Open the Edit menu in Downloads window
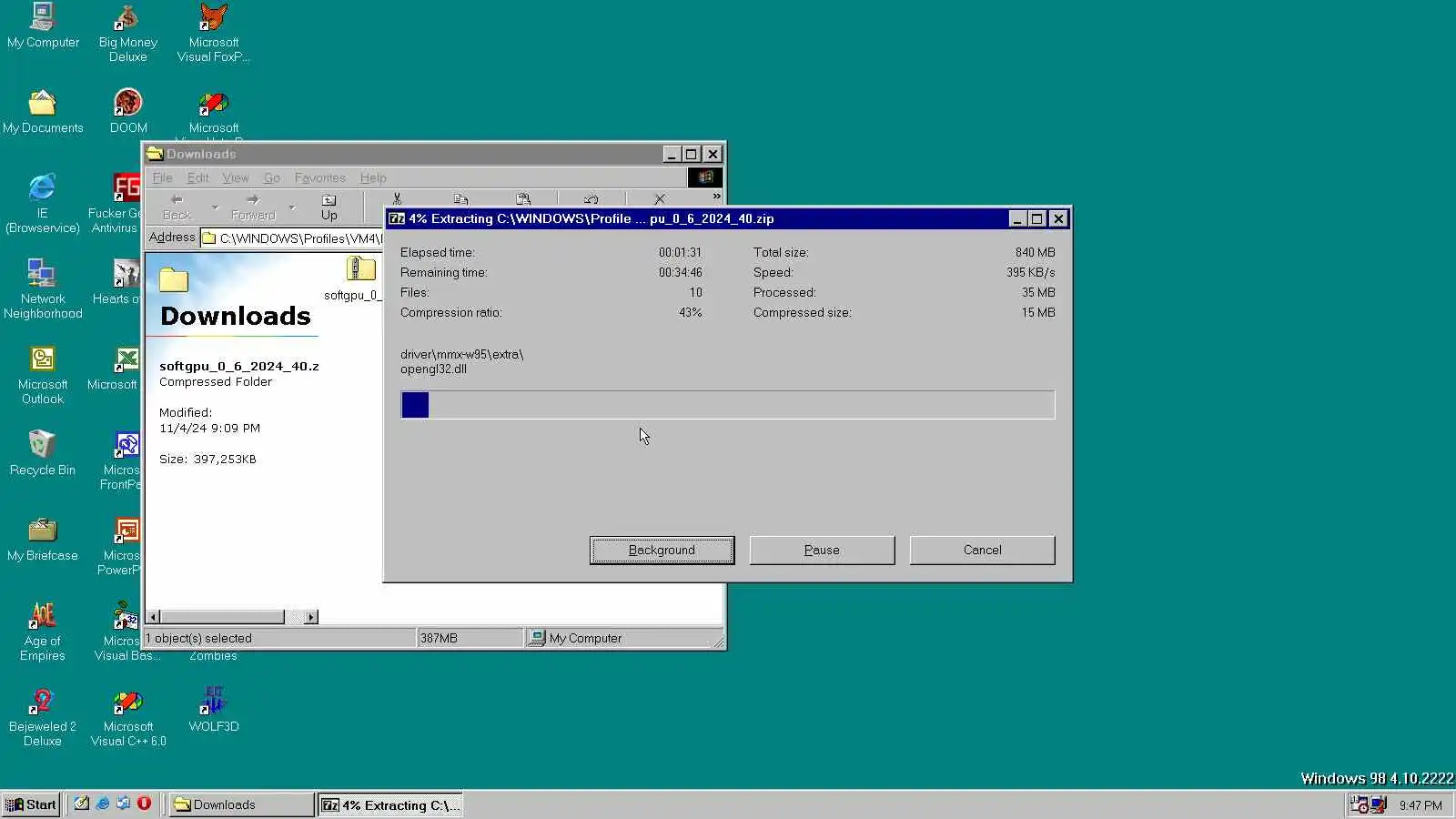This screenshot has height=819, width=1456. click(197, 178)
